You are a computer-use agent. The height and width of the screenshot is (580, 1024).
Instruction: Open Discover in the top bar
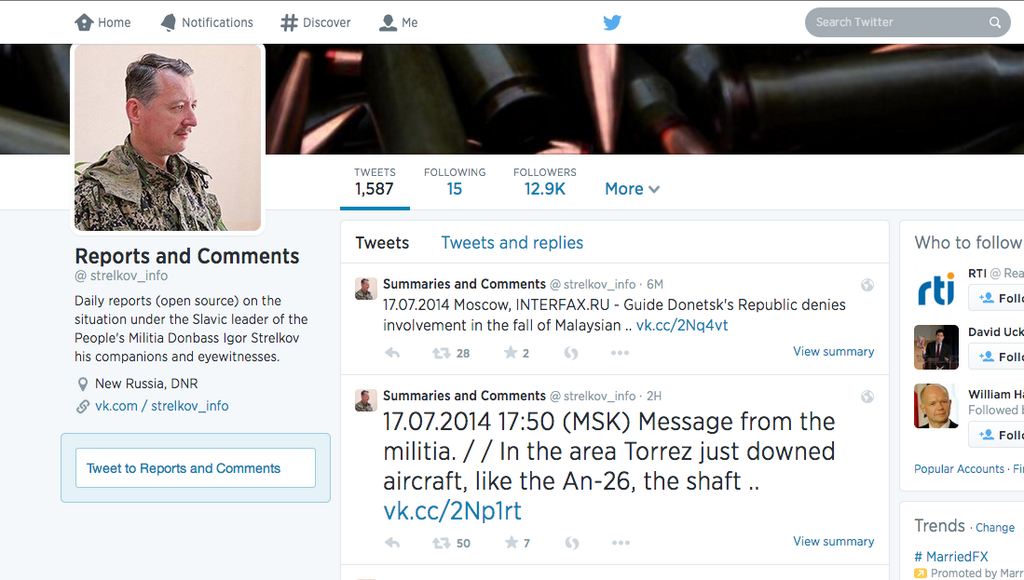point(316,22)
